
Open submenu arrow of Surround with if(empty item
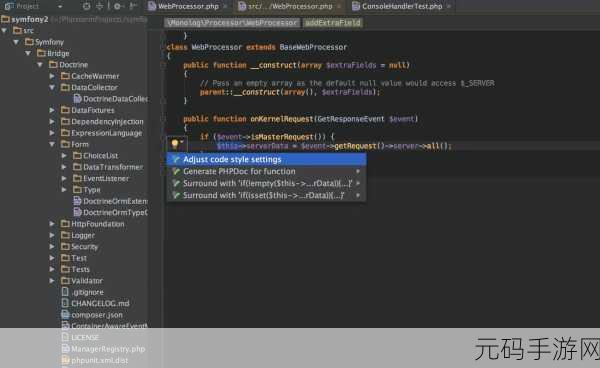pos(358,184)
